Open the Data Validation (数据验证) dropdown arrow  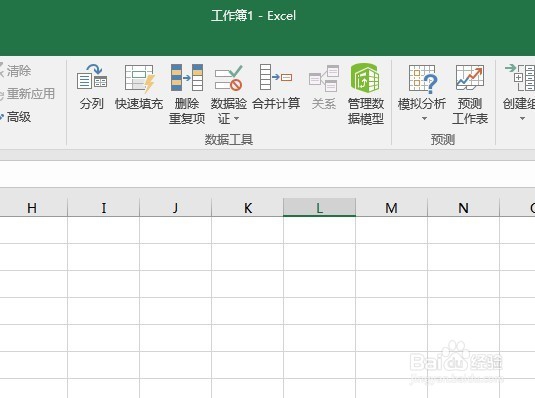pyautogui.click(x=236, y=119)
